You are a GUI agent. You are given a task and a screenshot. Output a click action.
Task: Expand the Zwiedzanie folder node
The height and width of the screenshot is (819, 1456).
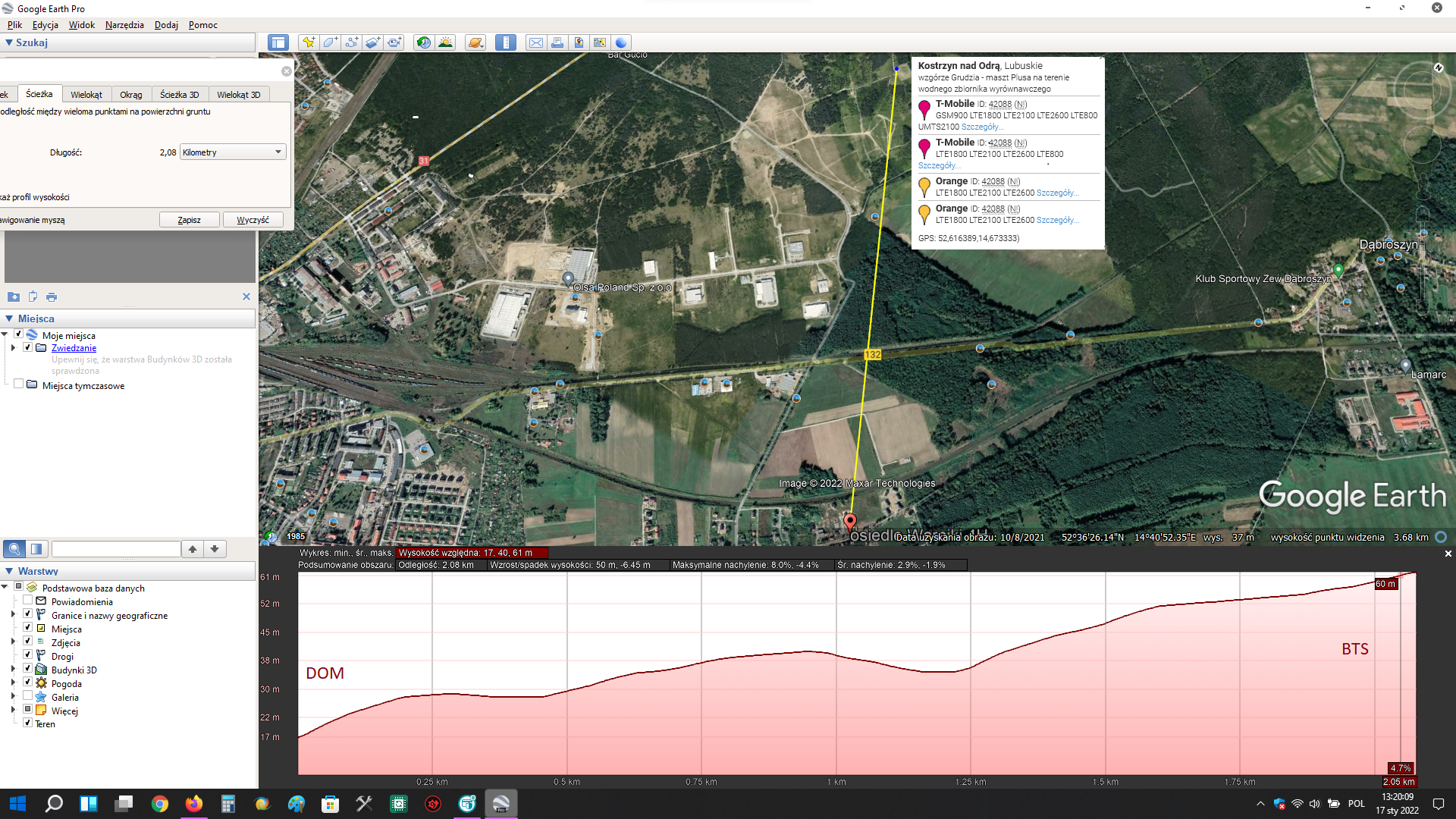(x=13, y=348)
